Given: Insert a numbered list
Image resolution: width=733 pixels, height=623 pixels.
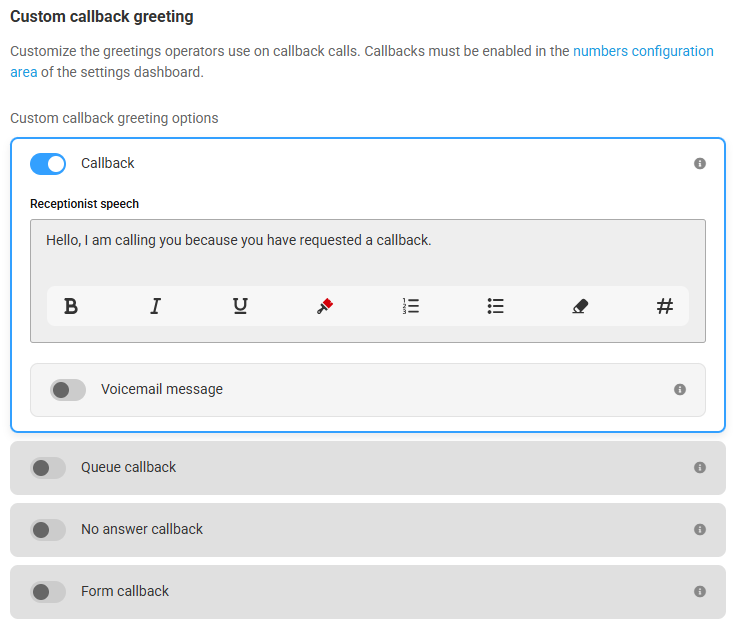Looking at the screenshot, I should 411,306.
